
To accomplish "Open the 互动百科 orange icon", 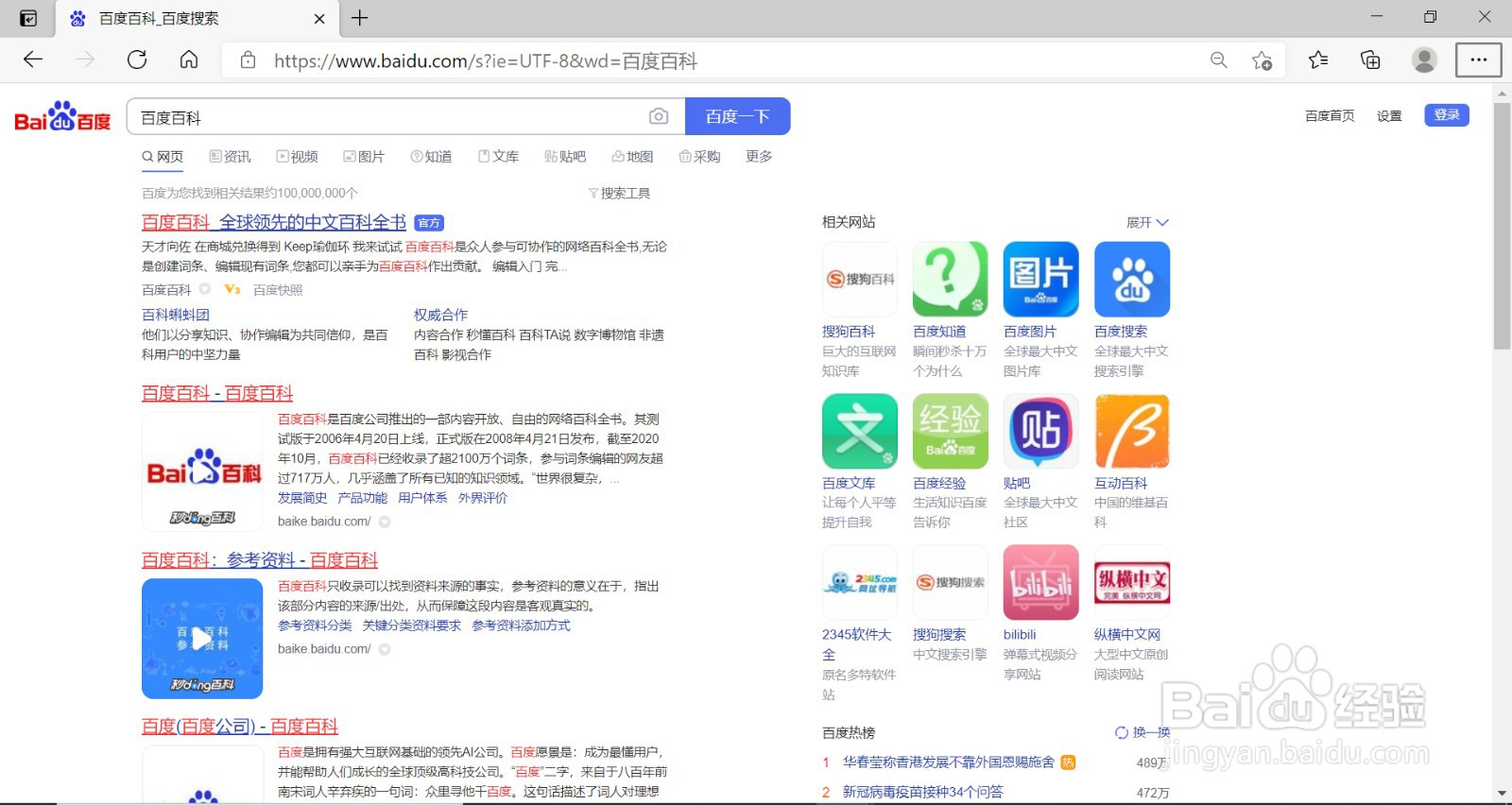I will coord(1132,431).
